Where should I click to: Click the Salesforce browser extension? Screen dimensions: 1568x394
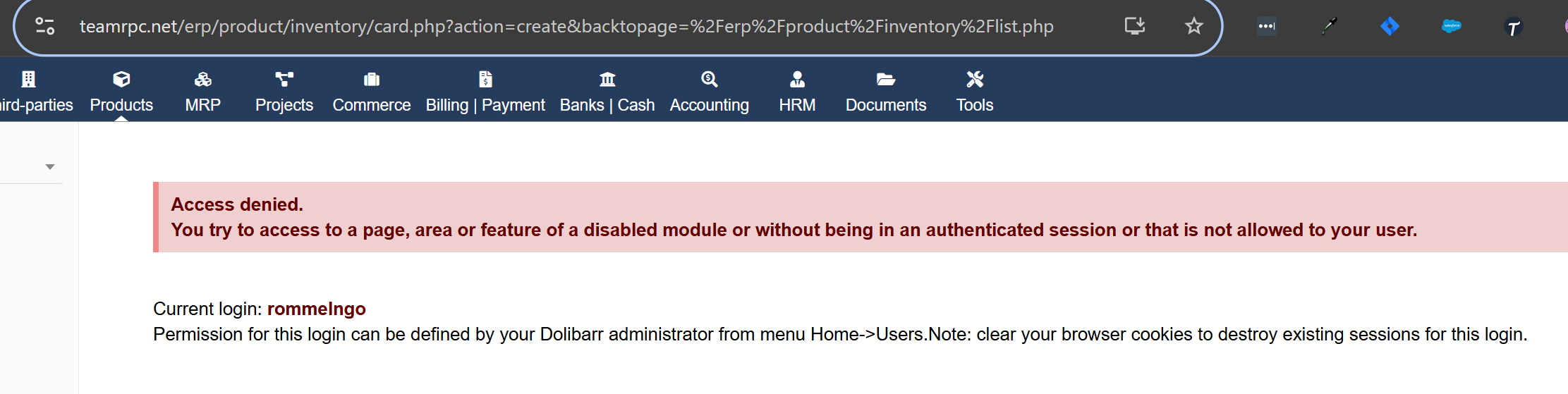click(1452, 26)
